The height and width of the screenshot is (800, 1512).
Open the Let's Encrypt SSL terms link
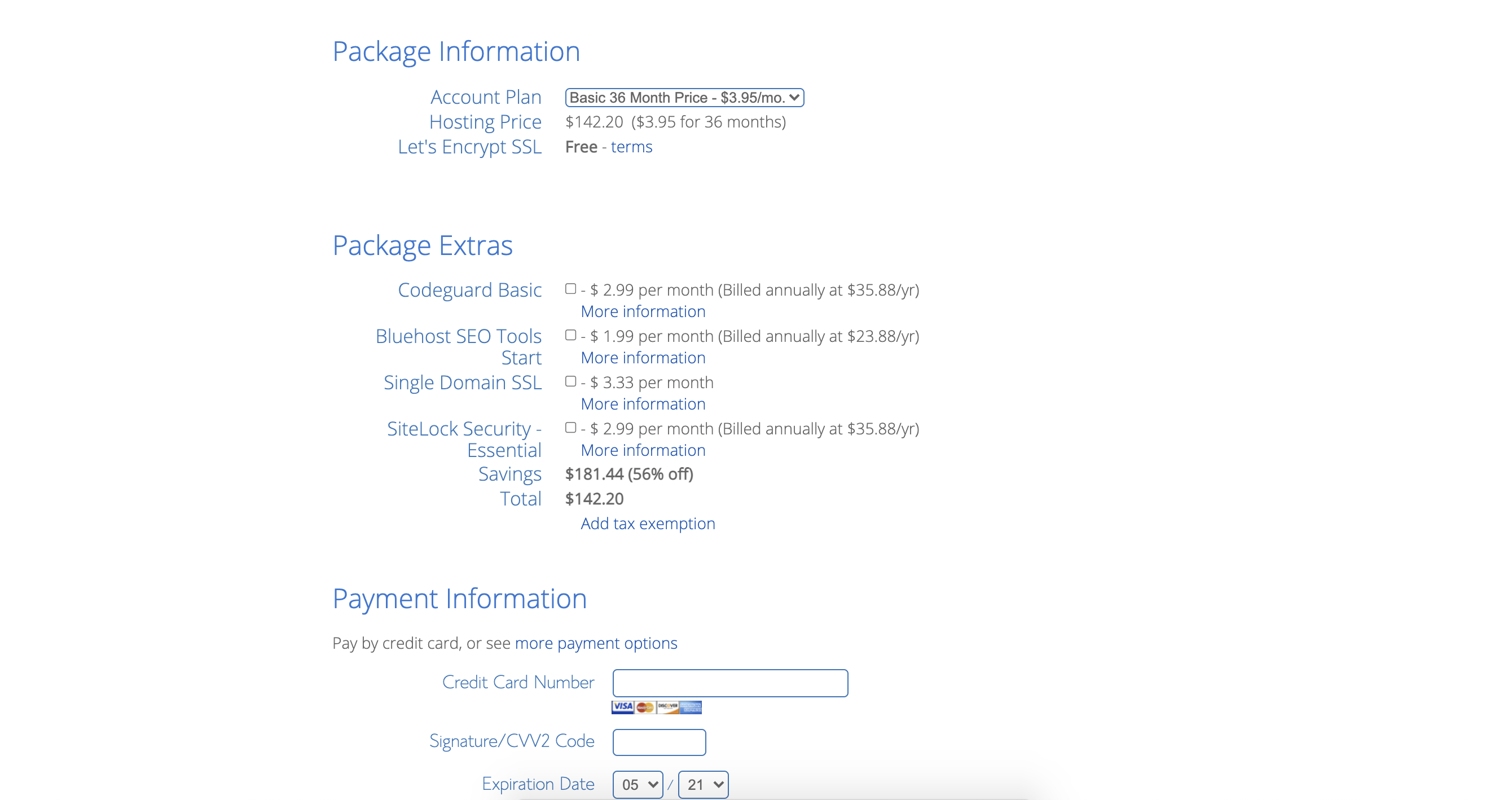click(x=631, y=147)
